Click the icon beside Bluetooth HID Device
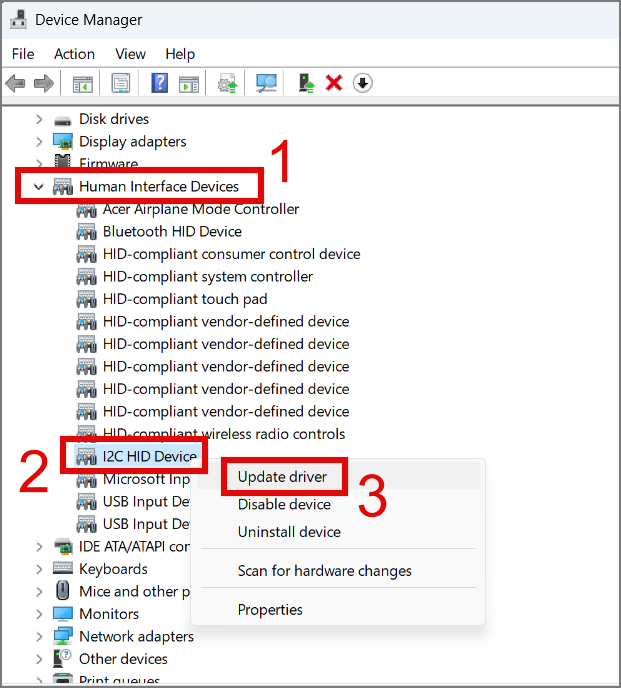 coord(86,232)
